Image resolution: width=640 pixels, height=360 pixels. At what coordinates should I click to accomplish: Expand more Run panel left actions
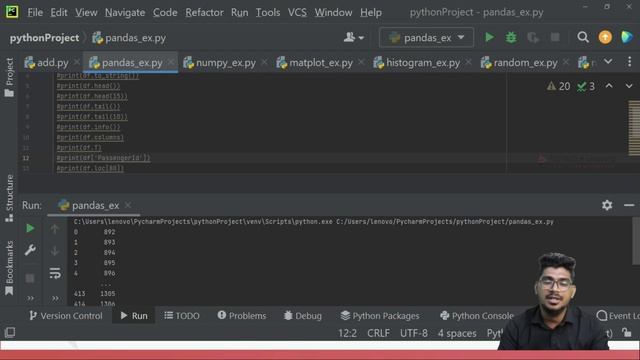31,298
